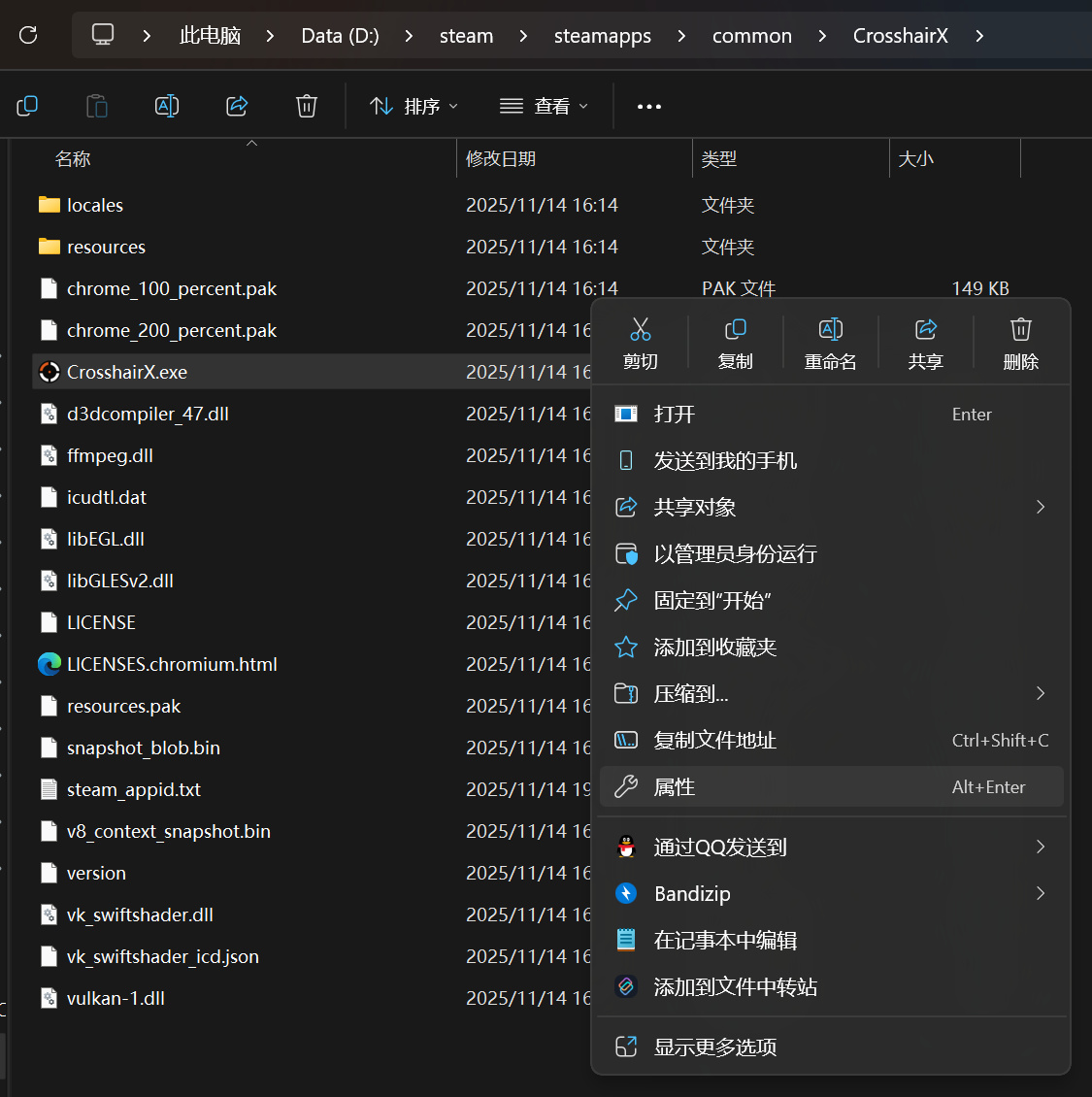Click 重命名 (rename) icon in context menu
Viewport: 1092px width, 1097px height.
click(x=830, y=329)
